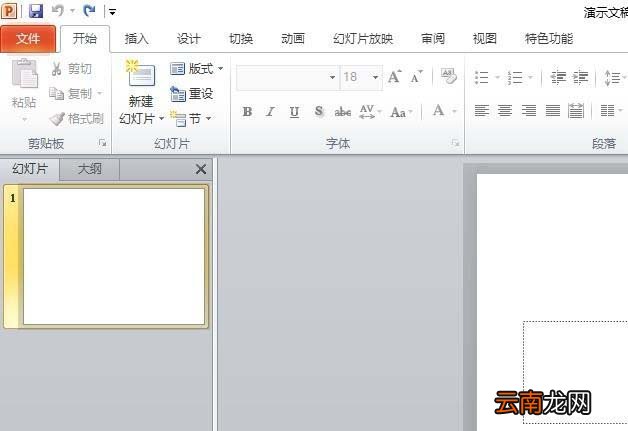Switch to the 插入 ribbon tab
This screenshot has height=431, width=628.
(137, 39)
